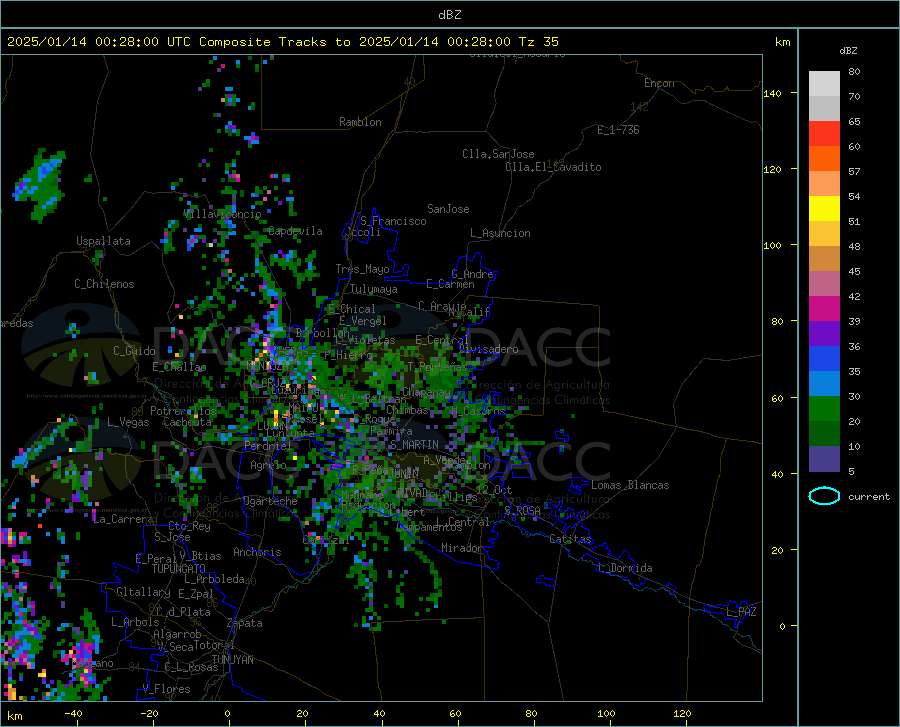Click the 'current' legend label
The height and width of the screenshot is (727, 900).
pyautogui.click(x=869, y=496)
